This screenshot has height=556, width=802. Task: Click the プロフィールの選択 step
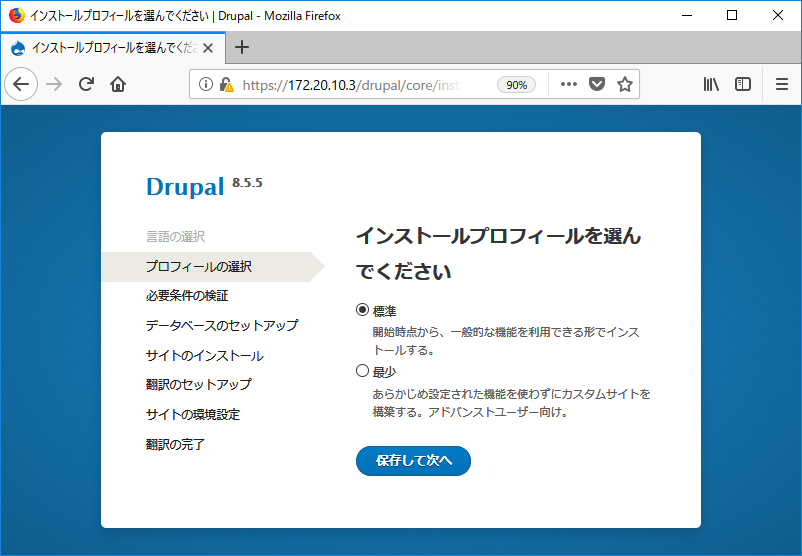199,266
